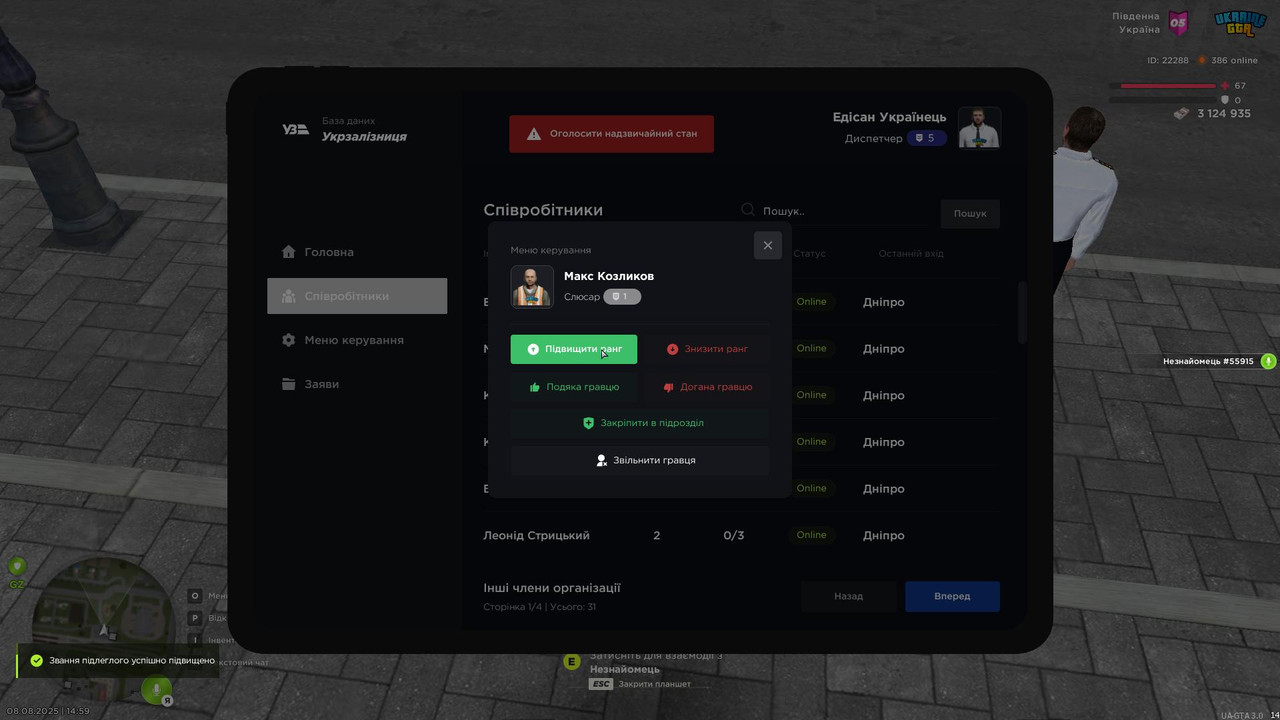Give Подяка гравцю commendation
The height and width of the screenshot is (720, 1280).
tap(573, 387)
